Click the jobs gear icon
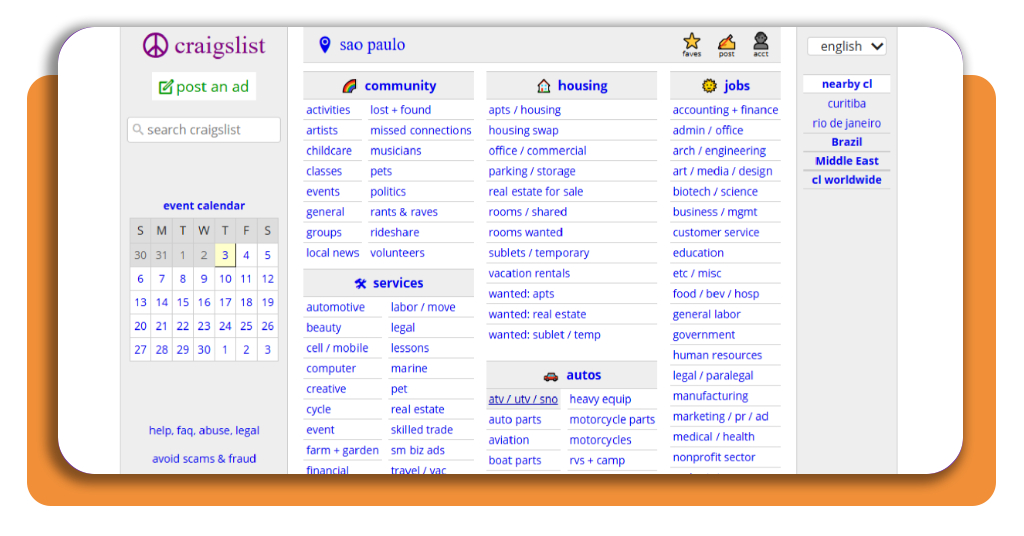 pyautogui.click(x=709, y=86)
